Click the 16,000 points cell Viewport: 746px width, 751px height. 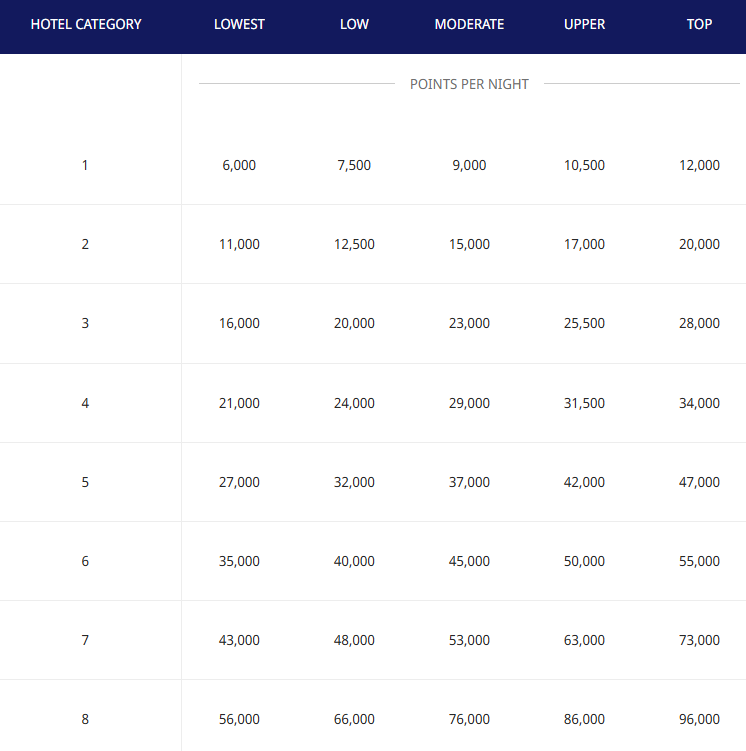(239, 323)
